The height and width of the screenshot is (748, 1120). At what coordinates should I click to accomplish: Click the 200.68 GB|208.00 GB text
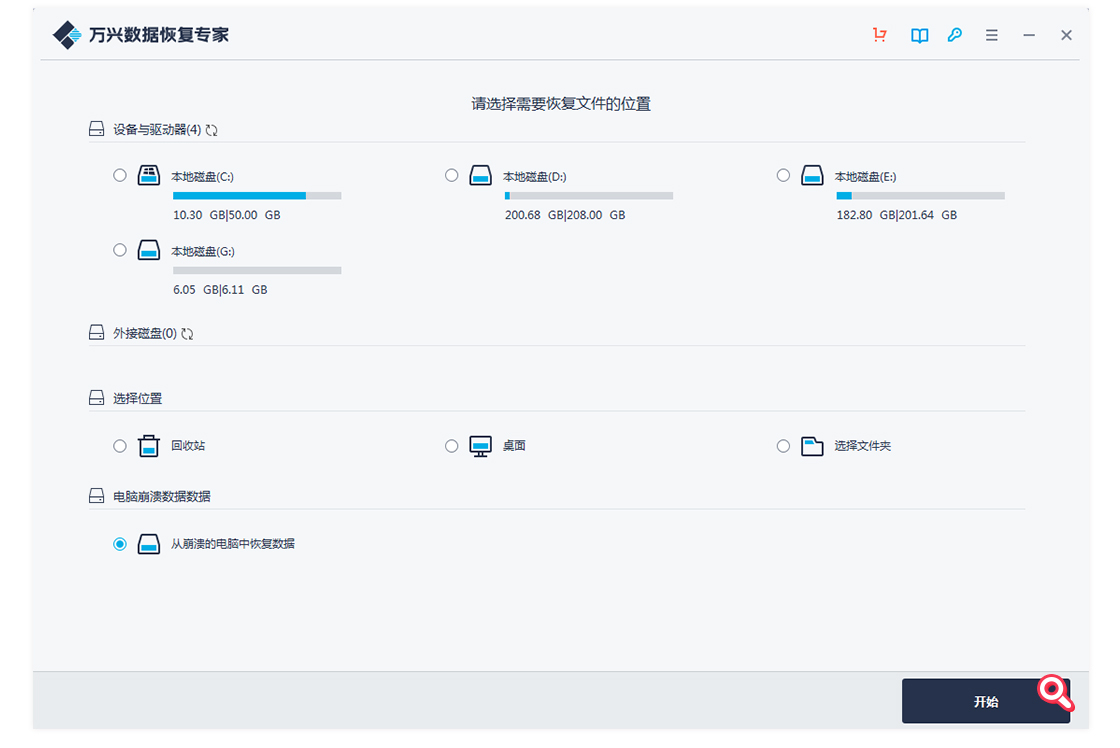[565, 215]
